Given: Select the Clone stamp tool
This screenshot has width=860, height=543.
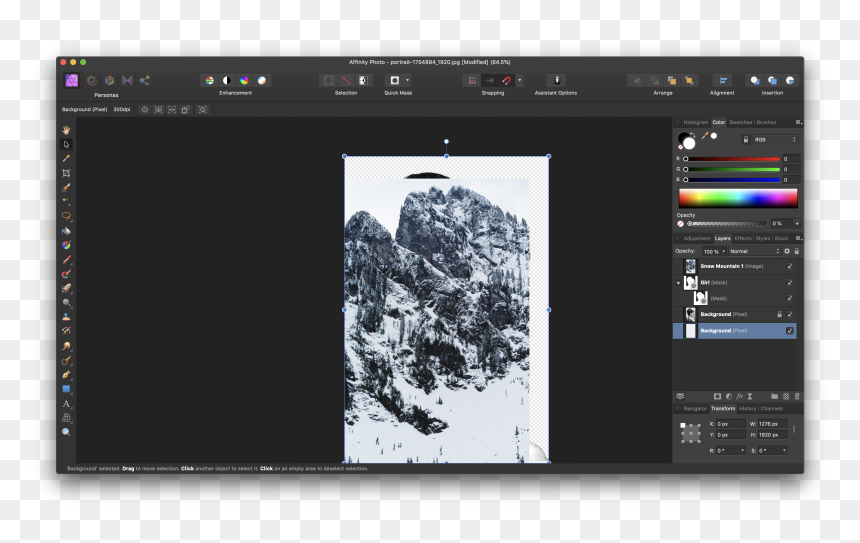Looking at the screenshot, I should coord(66,317).
